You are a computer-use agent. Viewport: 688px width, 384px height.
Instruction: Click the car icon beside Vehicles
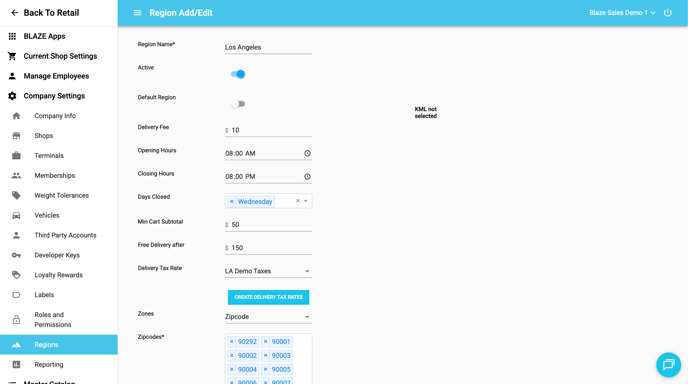pyautogui.click(x=16, y=215)
